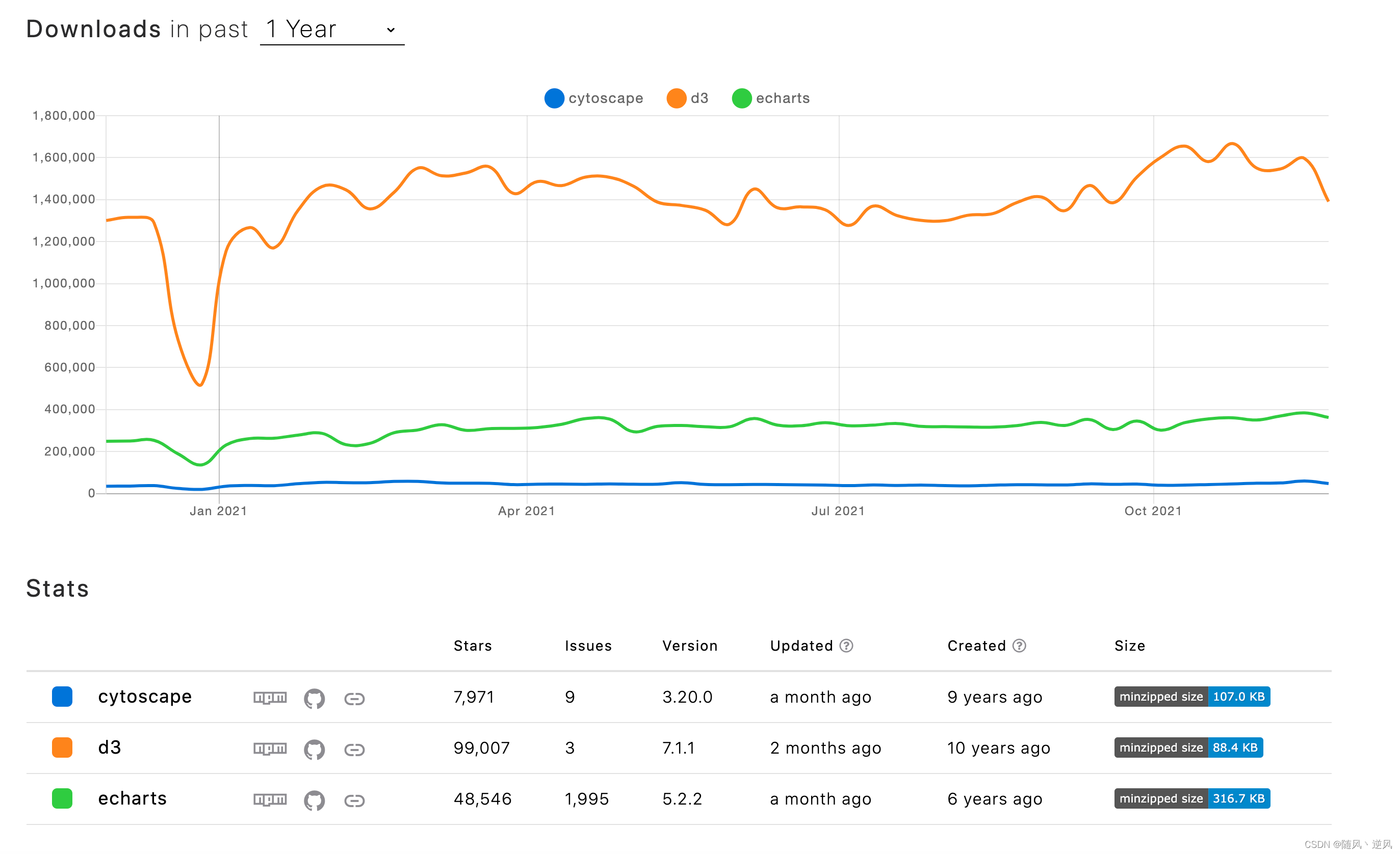This screenshot has height=854, width=1400.
Task: Open d3 GitHub repository icon
Action: point(314,749)
